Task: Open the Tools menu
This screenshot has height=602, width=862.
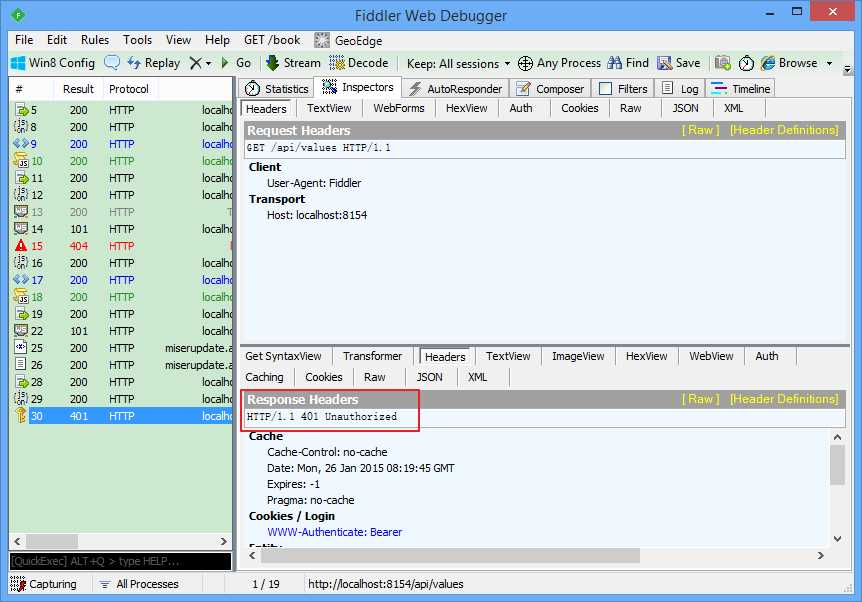Action: tap(137, 40)
